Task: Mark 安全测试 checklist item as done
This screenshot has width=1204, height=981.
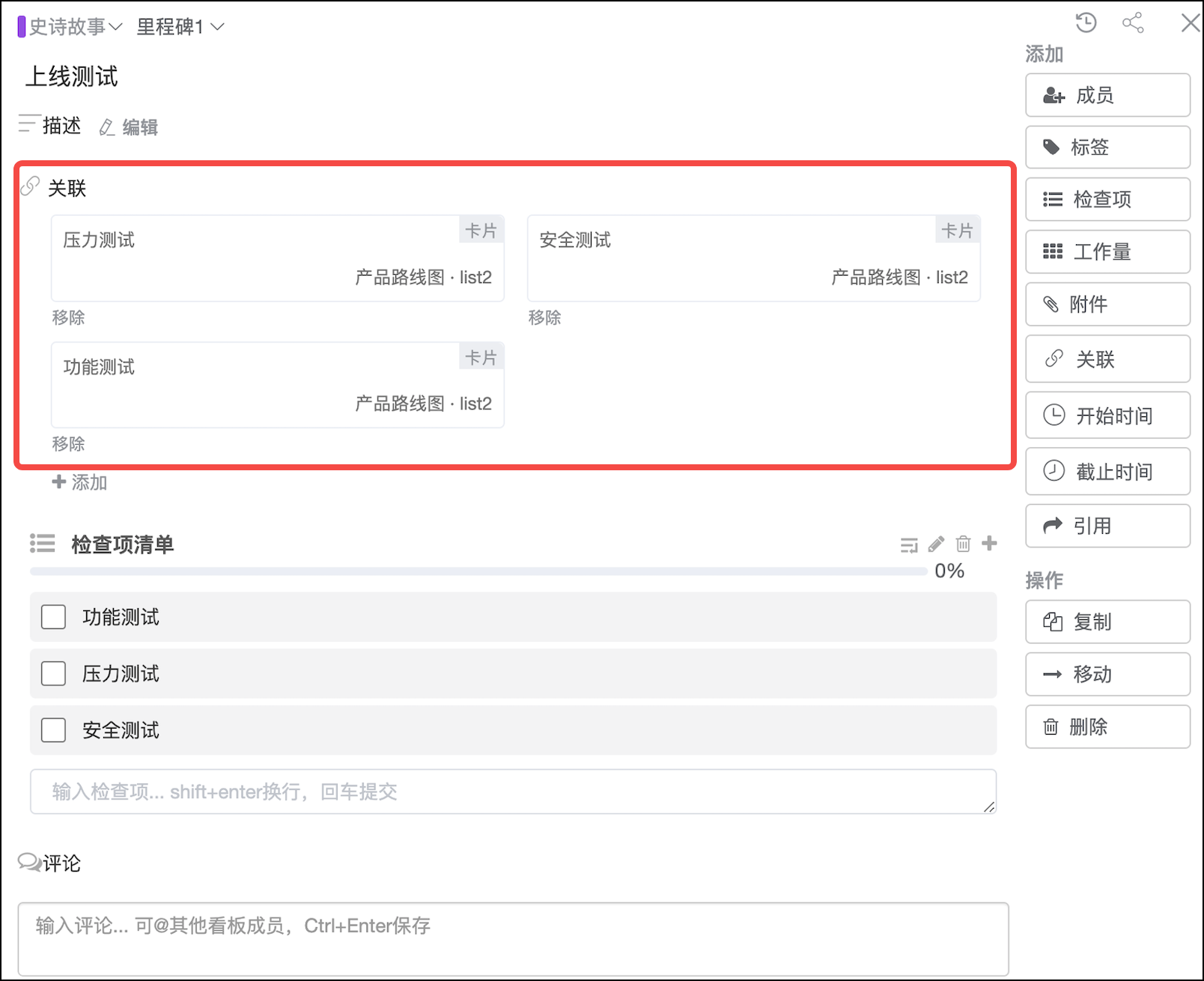Action: coord(53,729)
